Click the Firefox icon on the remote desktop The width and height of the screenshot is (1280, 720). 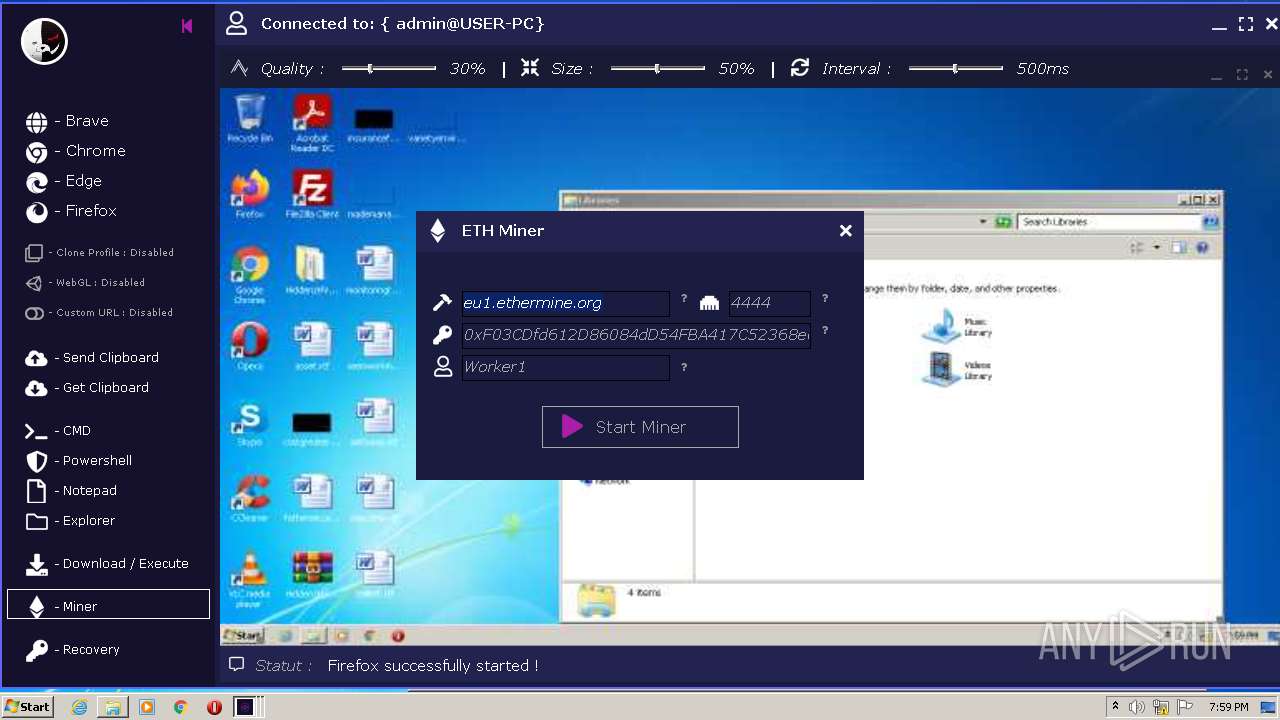point(250,195)
